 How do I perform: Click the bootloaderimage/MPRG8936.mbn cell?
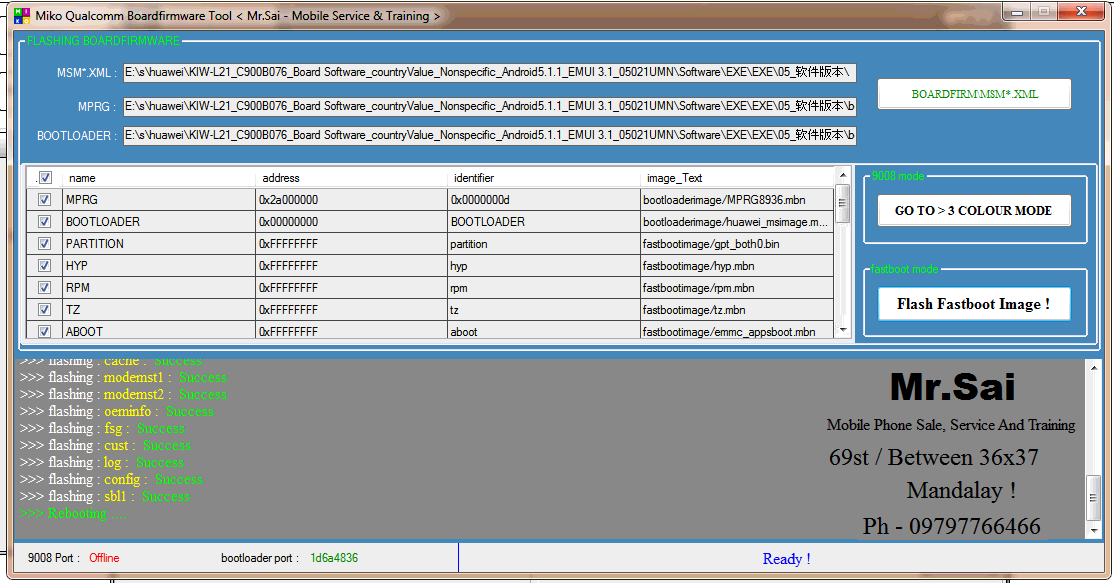pyautogui.click(x=737, y=200)
